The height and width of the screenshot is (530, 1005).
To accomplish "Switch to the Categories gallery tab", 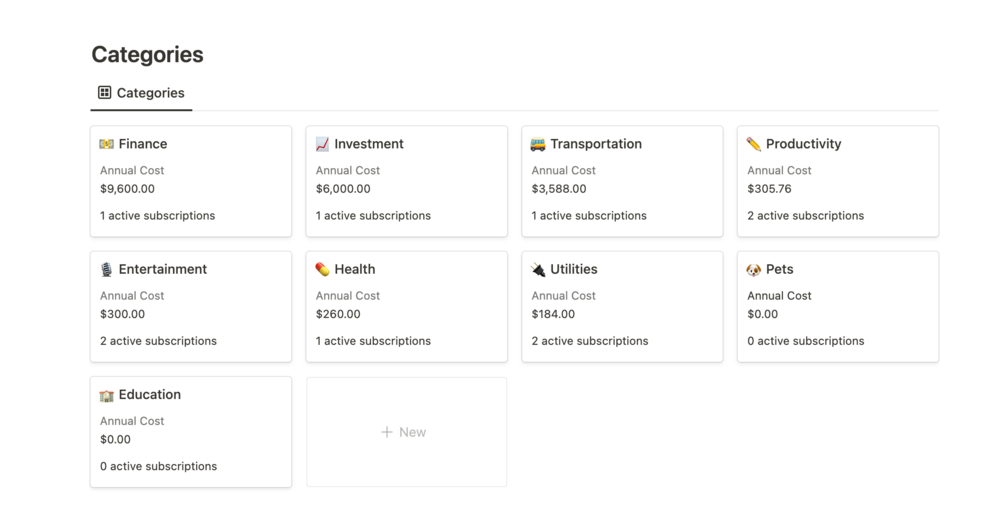I will 150,93.
